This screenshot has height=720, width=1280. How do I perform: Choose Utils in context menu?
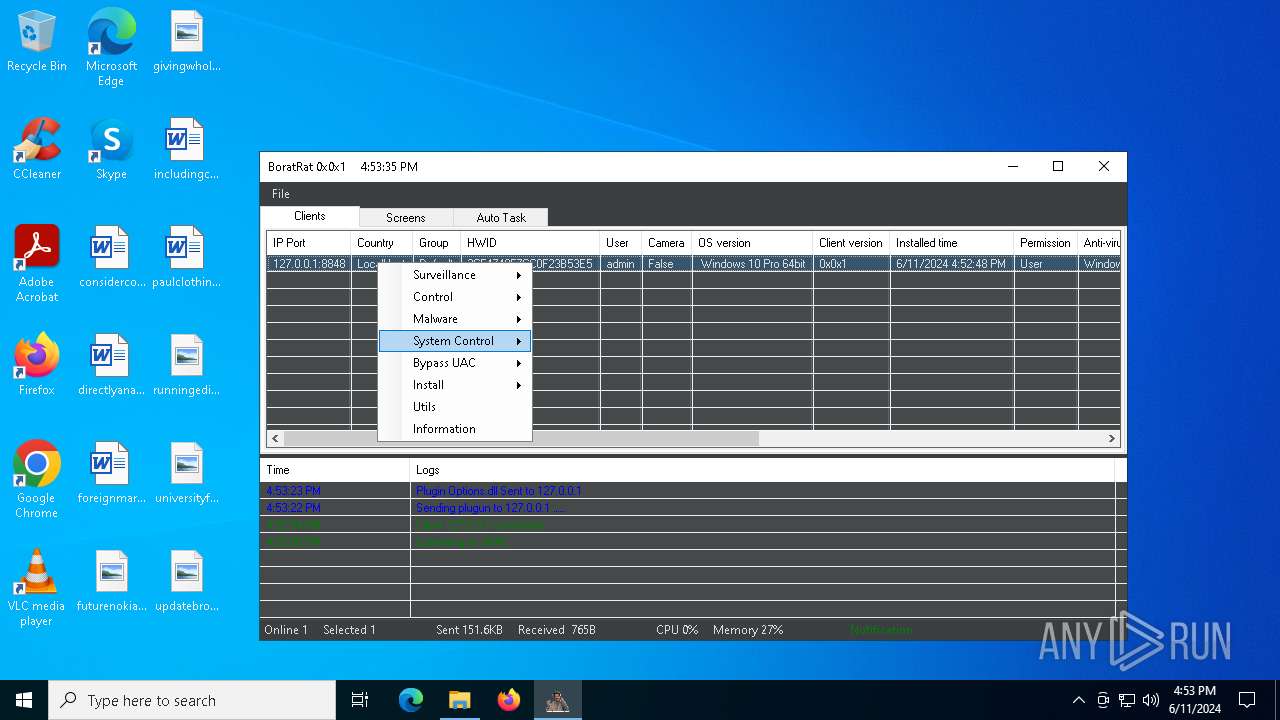(455, 407)
